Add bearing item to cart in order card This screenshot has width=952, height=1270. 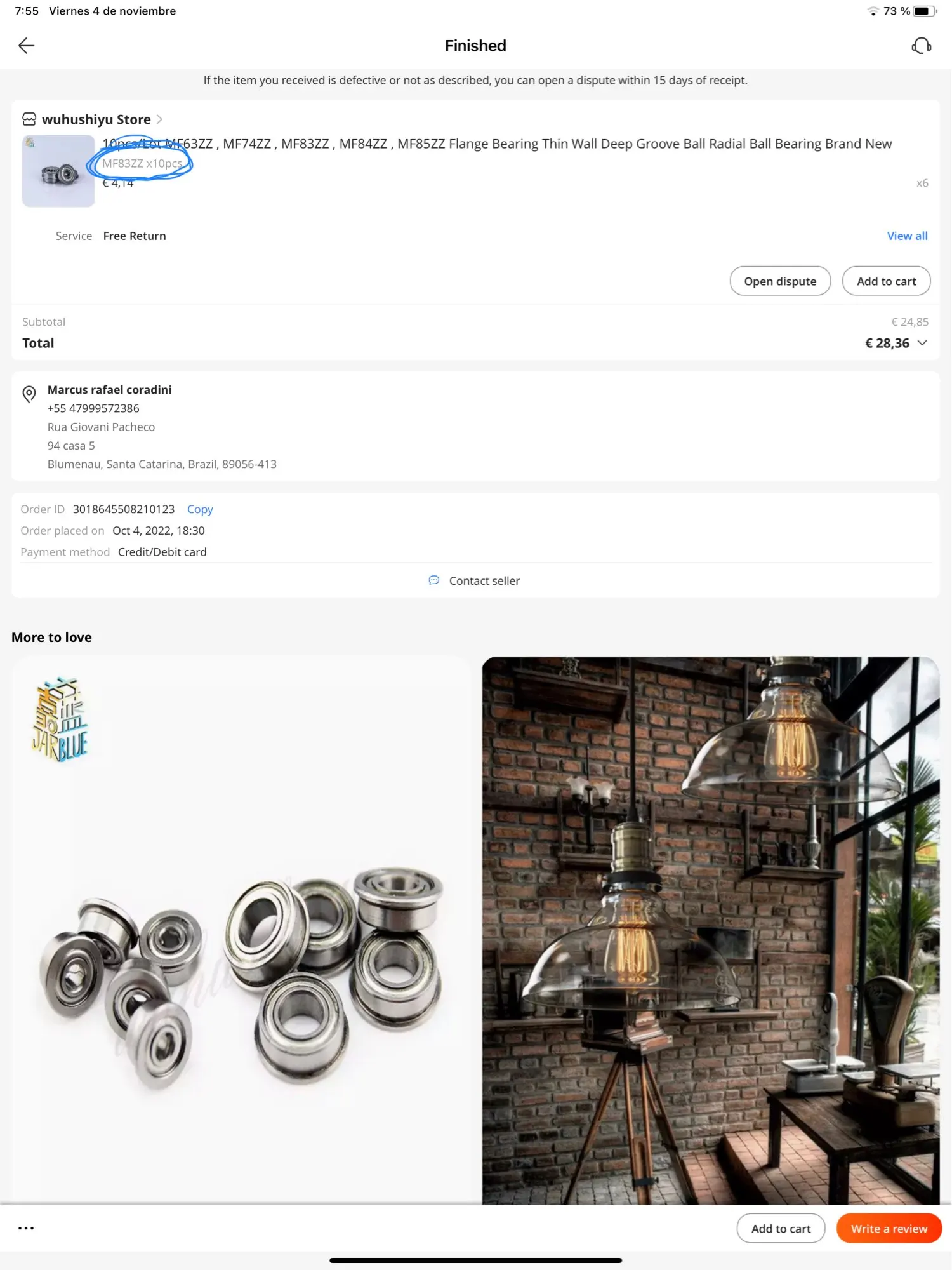tap(886, 281)
